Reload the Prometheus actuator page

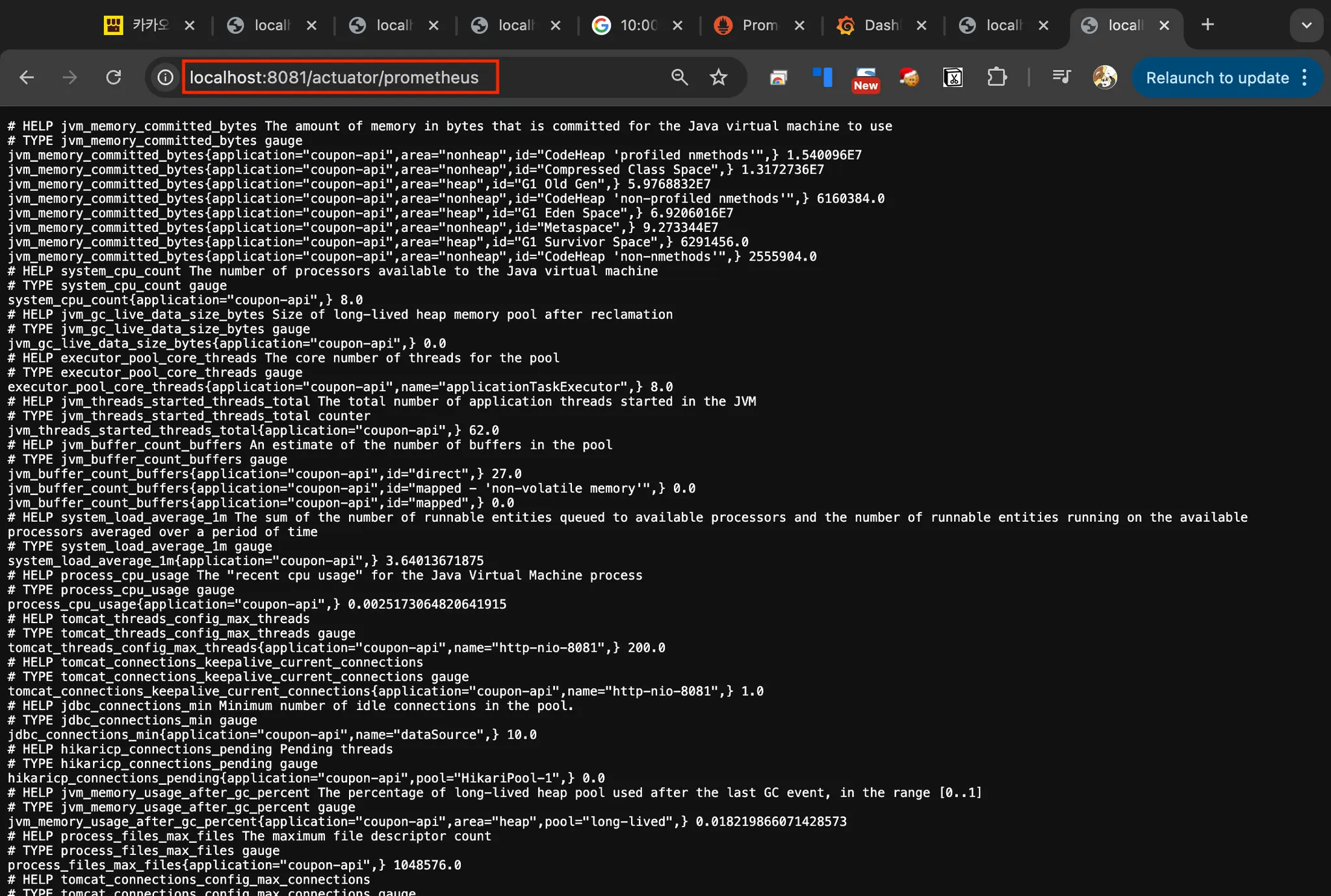[x=114, y=77]
